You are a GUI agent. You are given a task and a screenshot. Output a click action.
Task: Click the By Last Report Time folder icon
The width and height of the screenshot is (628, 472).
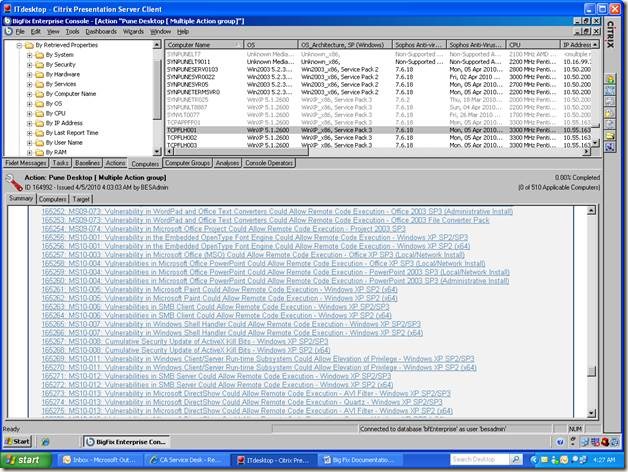coord(39,133)
